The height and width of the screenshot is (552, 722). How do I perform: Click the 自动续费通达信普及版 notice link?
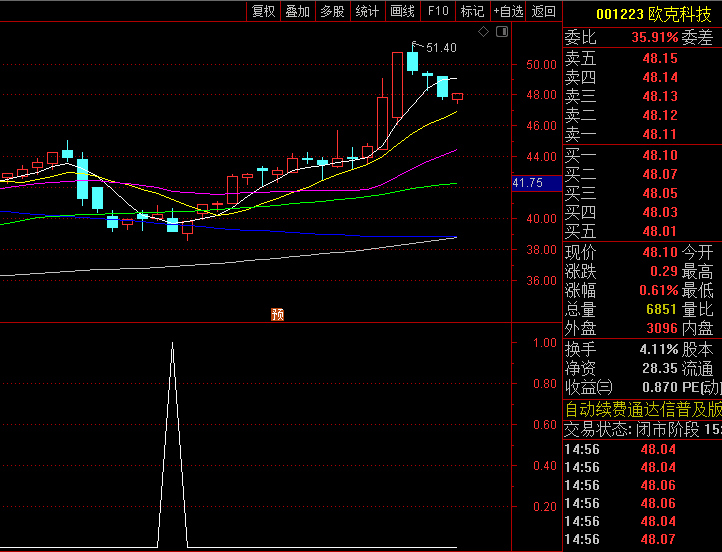(x=643, y=409)
